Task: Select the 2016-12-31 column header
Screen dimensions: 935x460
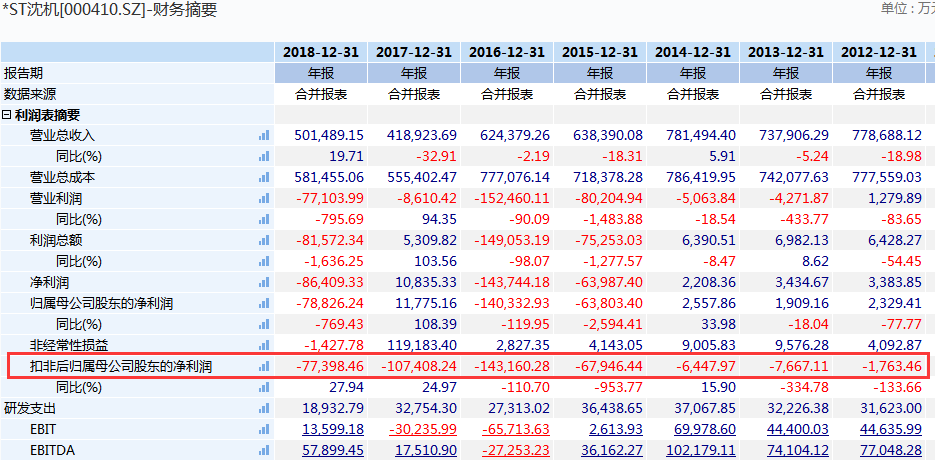Action: coord(507,53)
